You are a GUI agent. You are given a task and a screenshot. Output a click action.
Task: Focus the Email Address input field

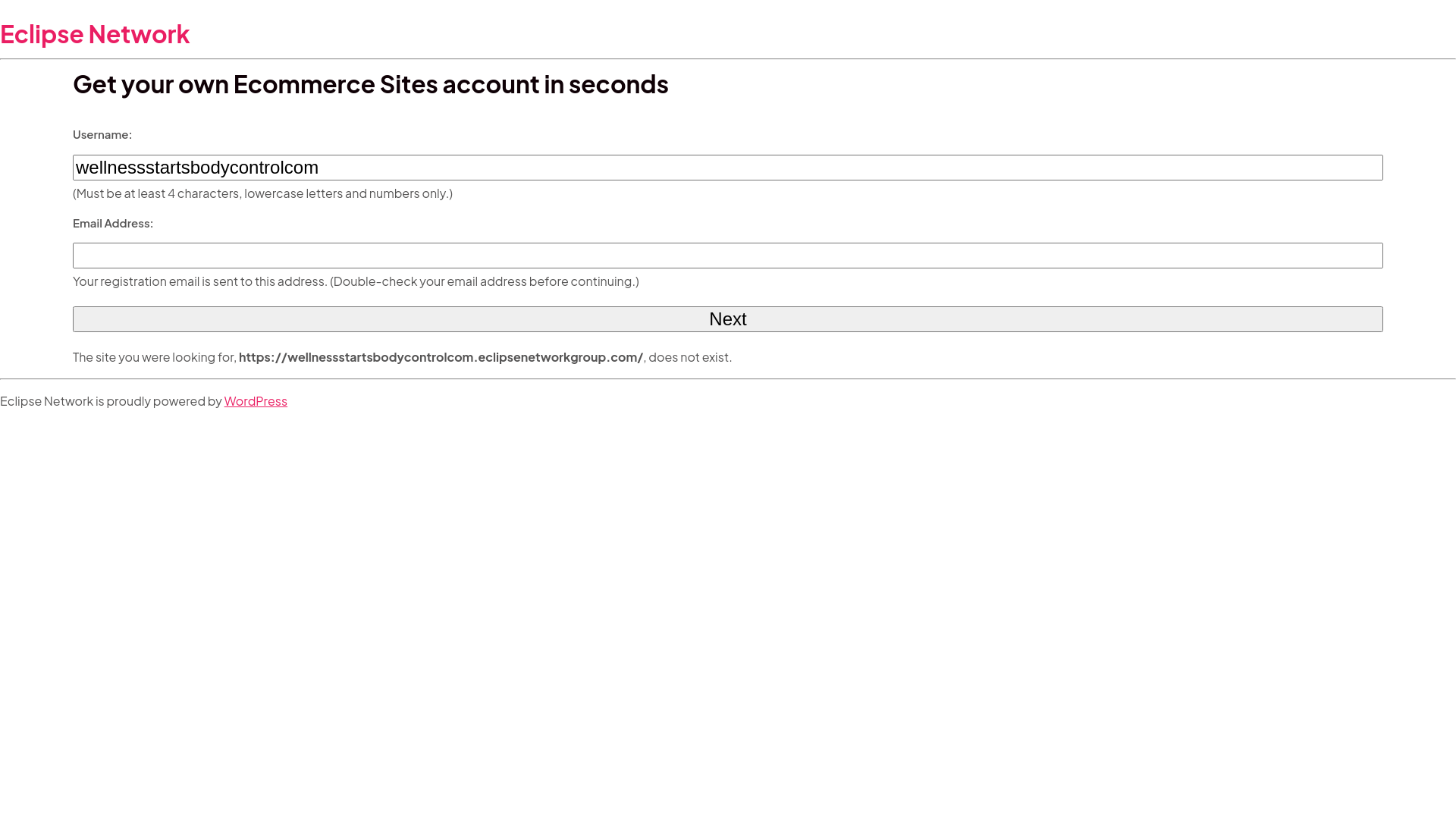coord(728,256)
